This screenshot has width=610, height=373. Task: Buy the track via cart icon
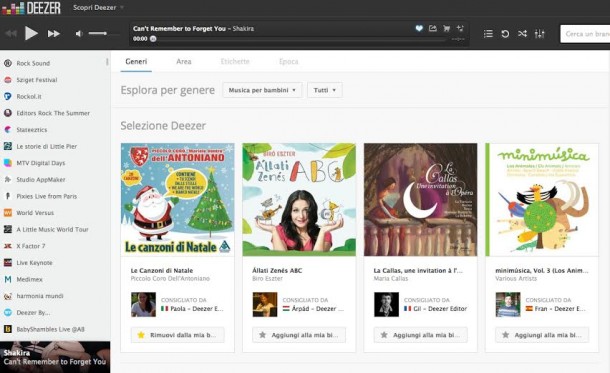[x=447, y=28]
